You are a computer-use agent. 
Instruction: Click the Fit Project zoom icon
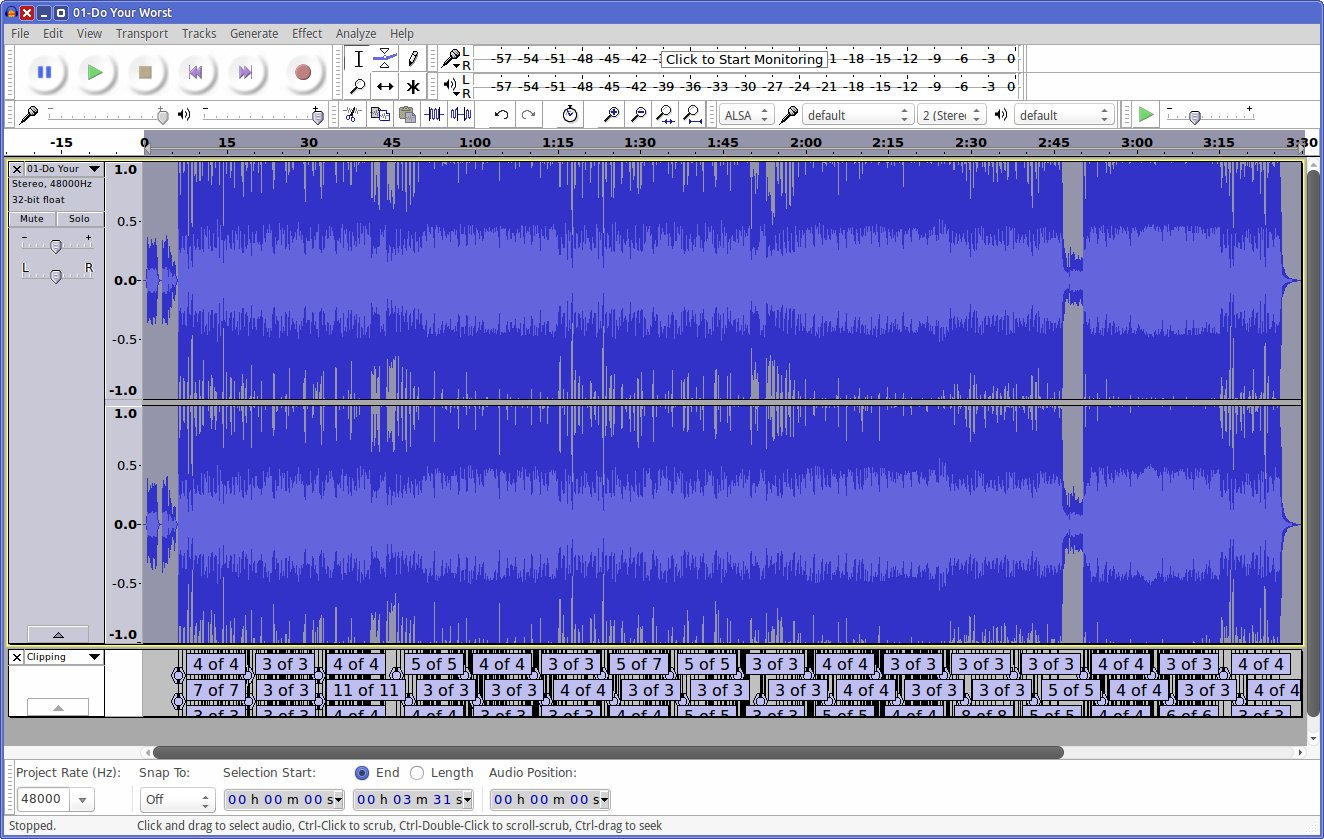pos(692,115)
